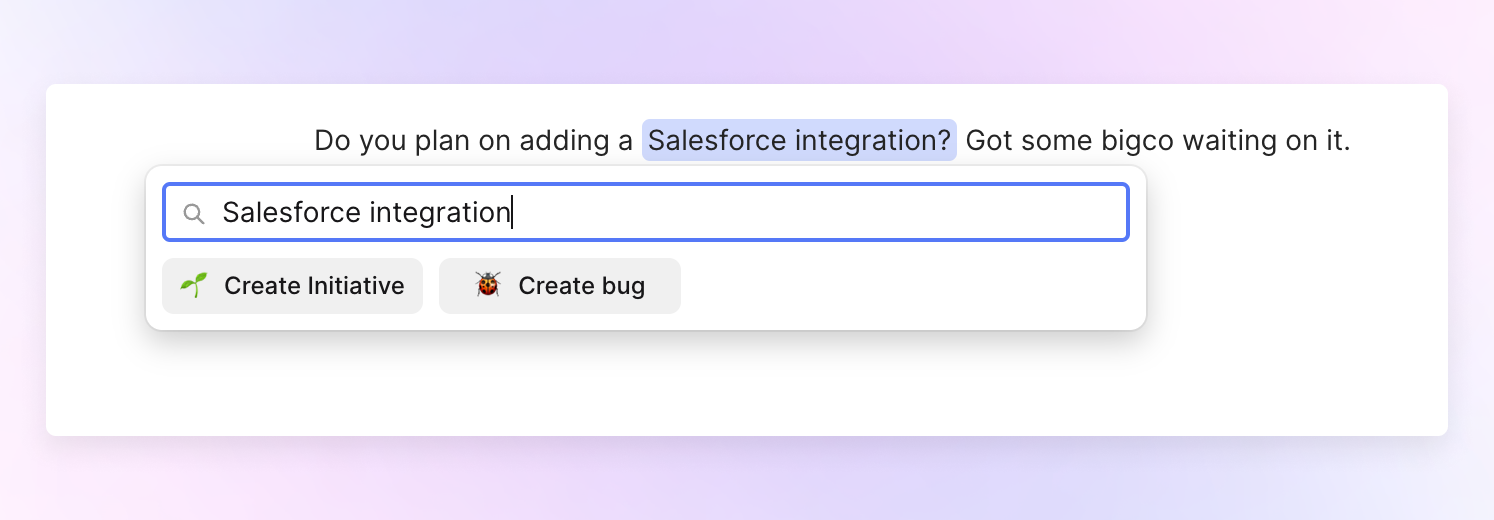Click the magnifying glass search icon

coord(194,213)
